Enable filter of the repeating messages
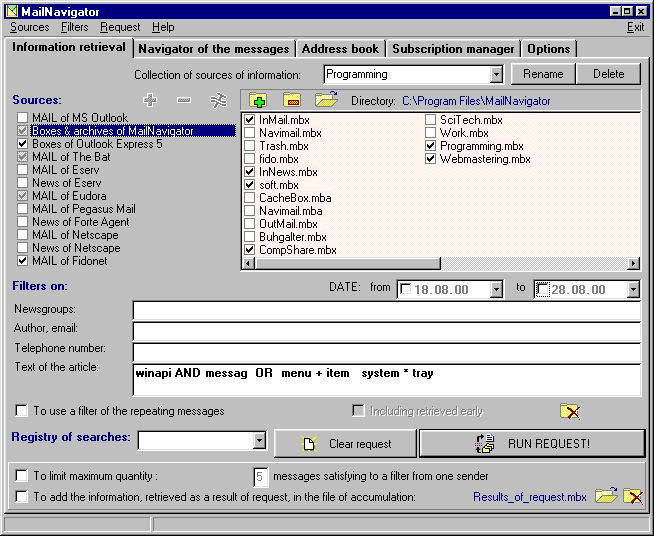654x536 pixels. pyautogui.click(x=22, y=411)
